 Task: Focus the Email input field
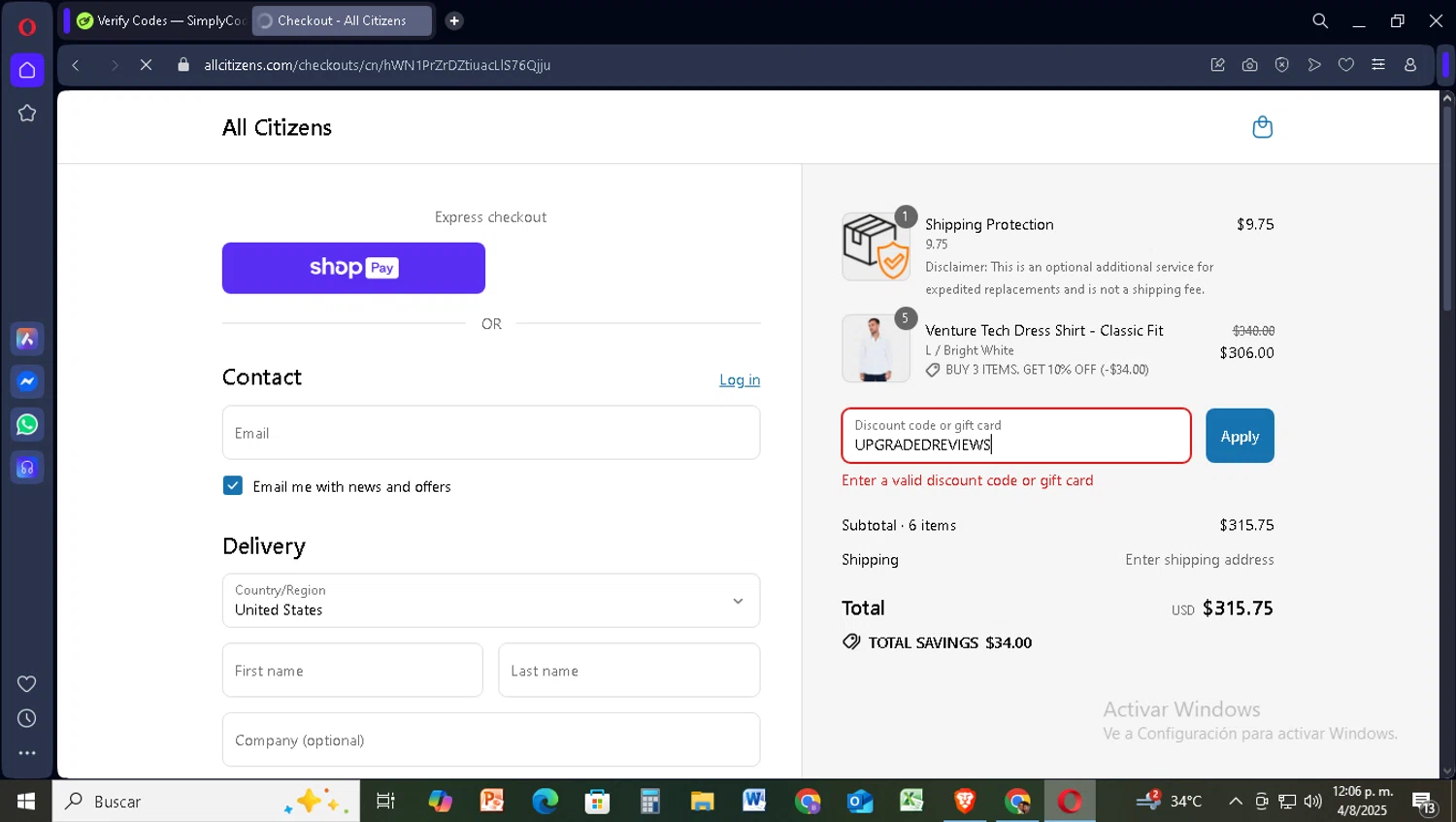[x=491, y=433]
